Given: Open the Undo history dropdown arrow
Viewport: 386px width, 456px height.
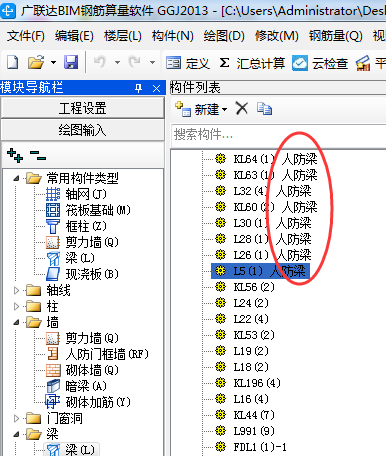Looking at the screenshot, I should coord(117,62).
